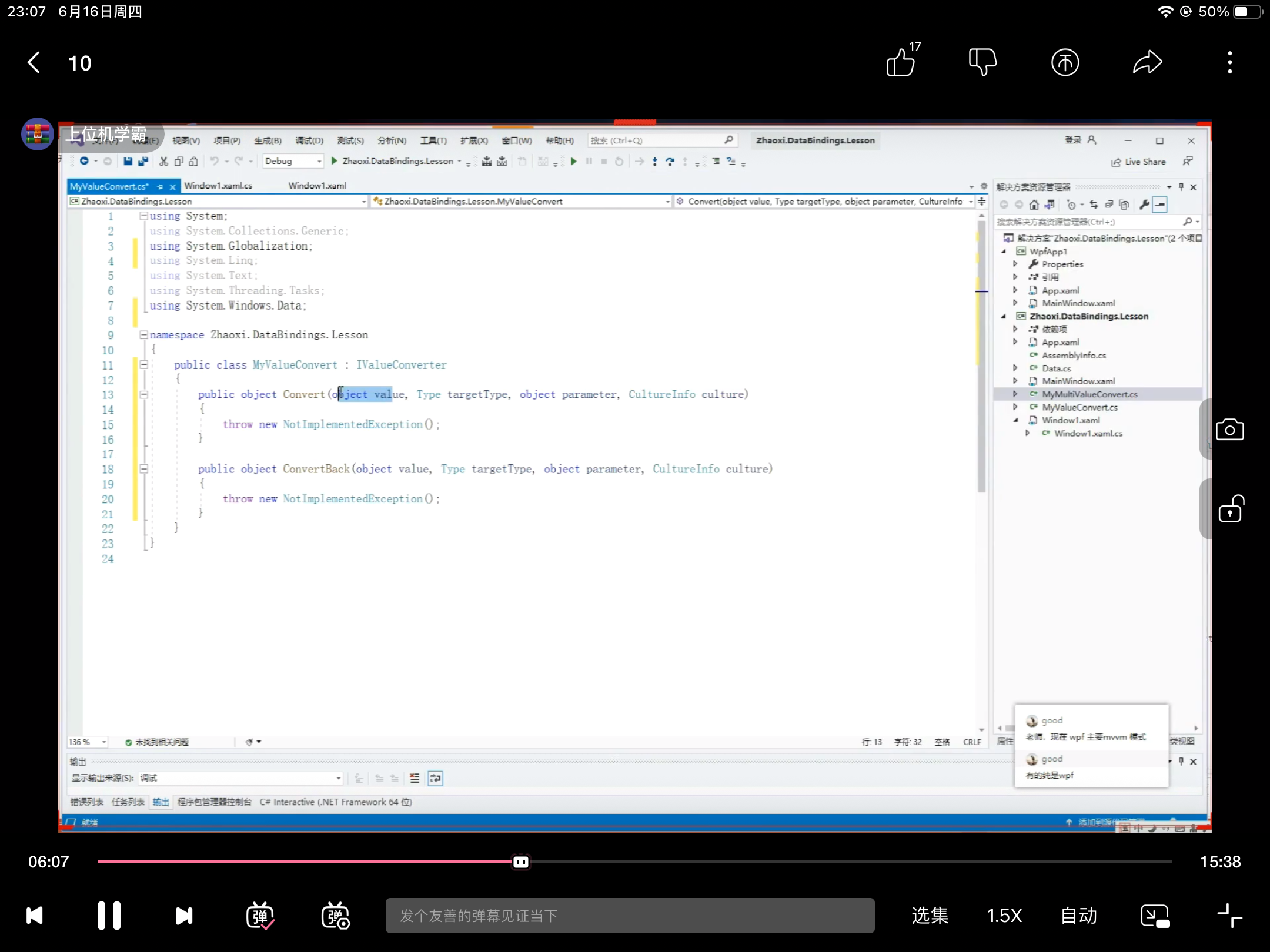Pause the video playback
1270x952 pixels.
[x=109, y=916]
